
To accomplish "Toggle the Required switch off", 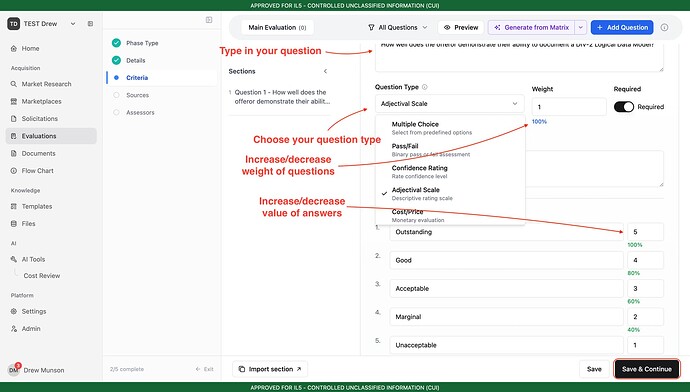I will point(624,107).
